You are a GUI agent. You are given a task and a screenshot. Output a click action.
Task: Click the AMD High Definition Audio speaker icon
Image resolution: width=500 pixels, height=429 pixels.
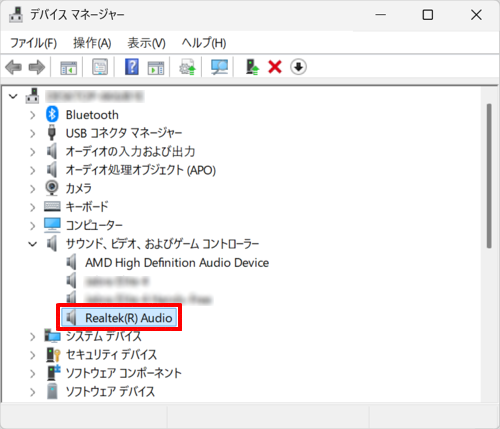pos(71,262)
